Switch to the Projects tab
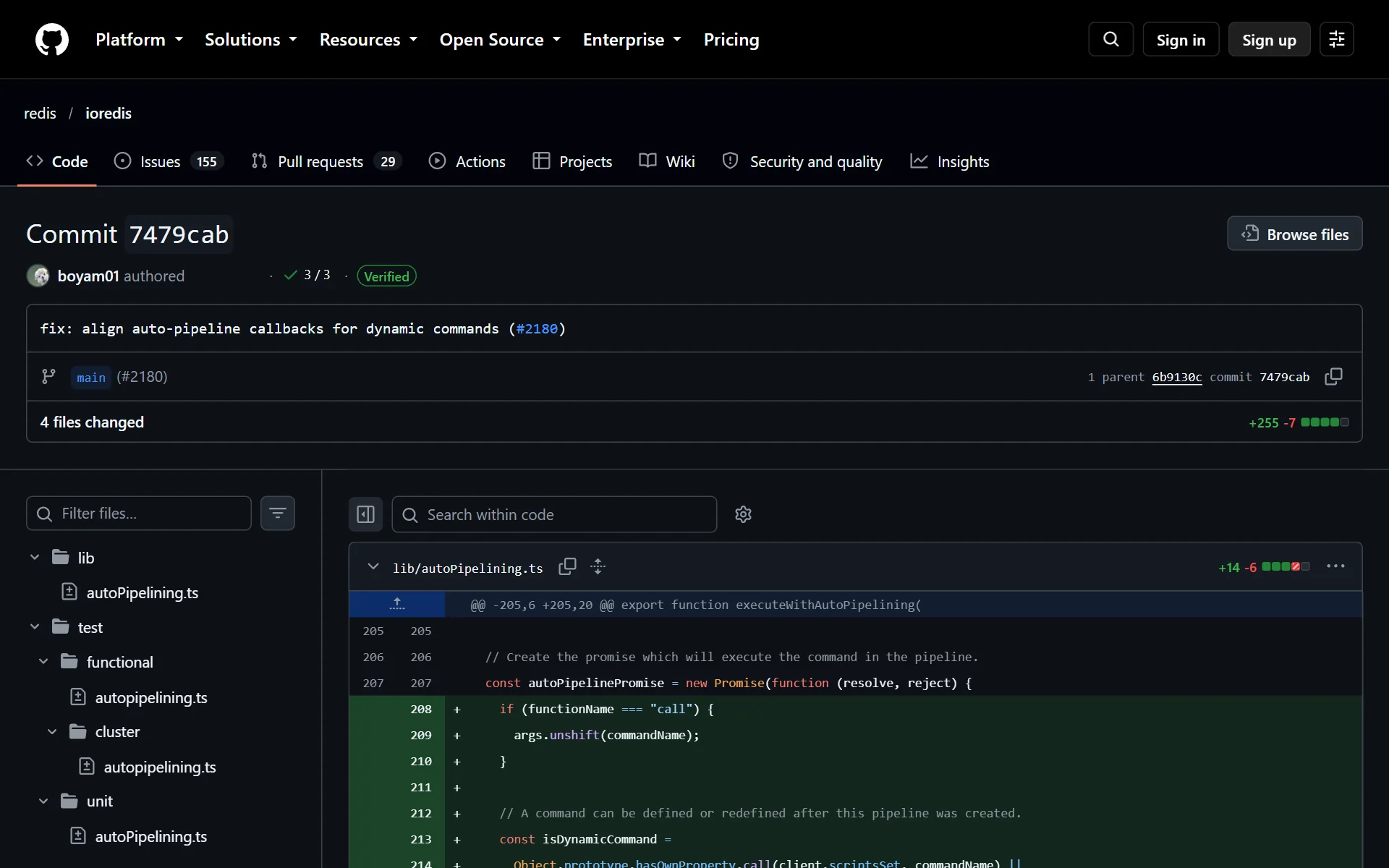Viewport: 1389px width, 868px height. (x=572, y=161)
